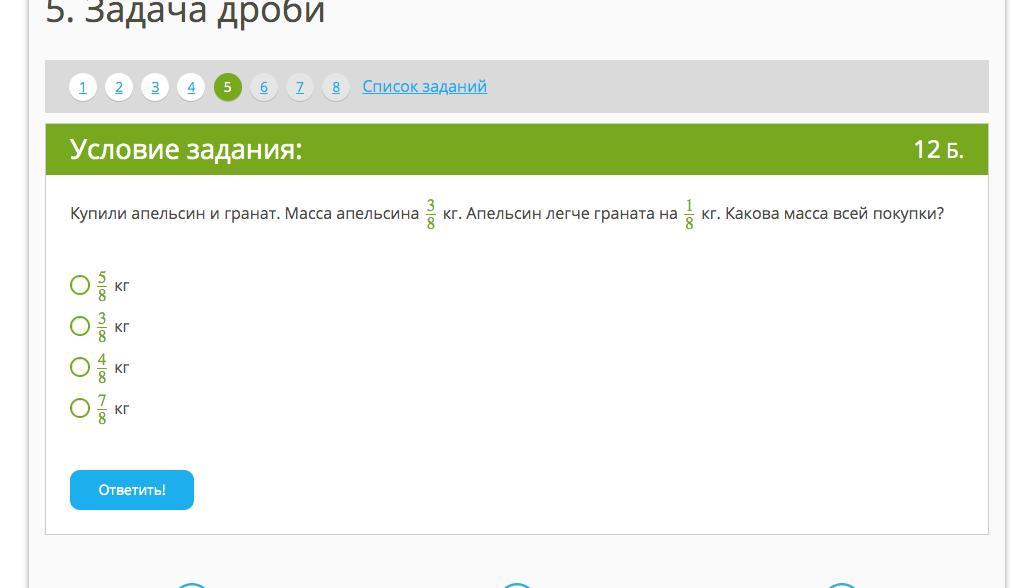Select current task number 5 circle
The image size is (1010, 588).
[227, 88]
